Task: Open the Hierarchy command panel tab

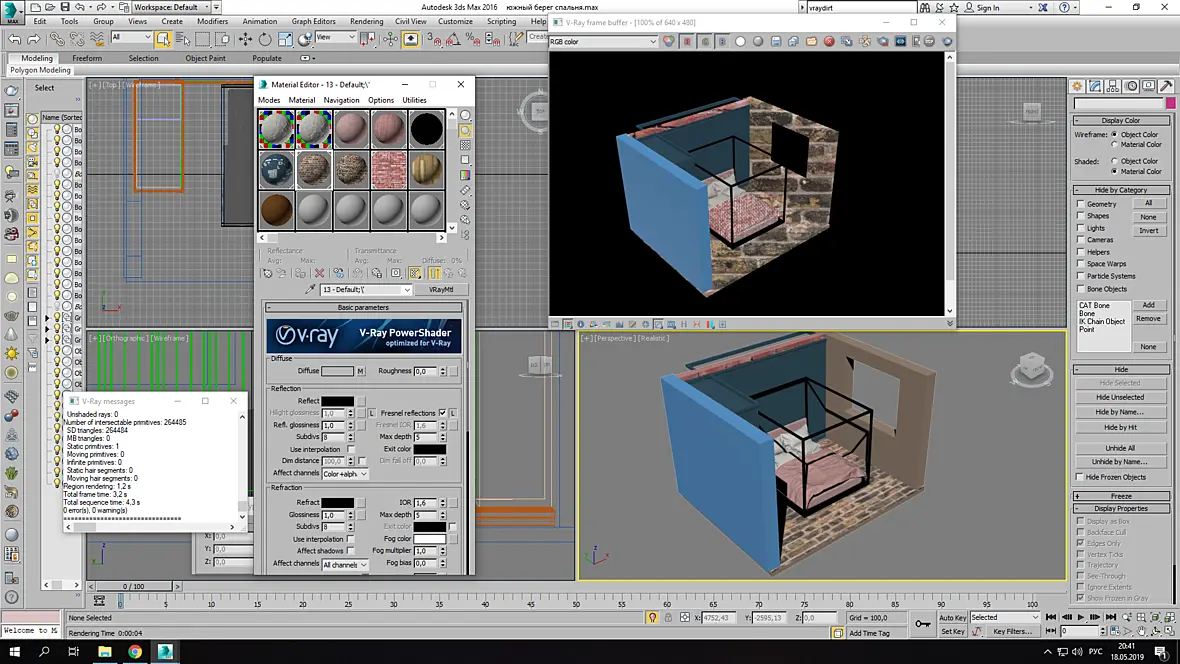Action: click(x=1113, y=87)
